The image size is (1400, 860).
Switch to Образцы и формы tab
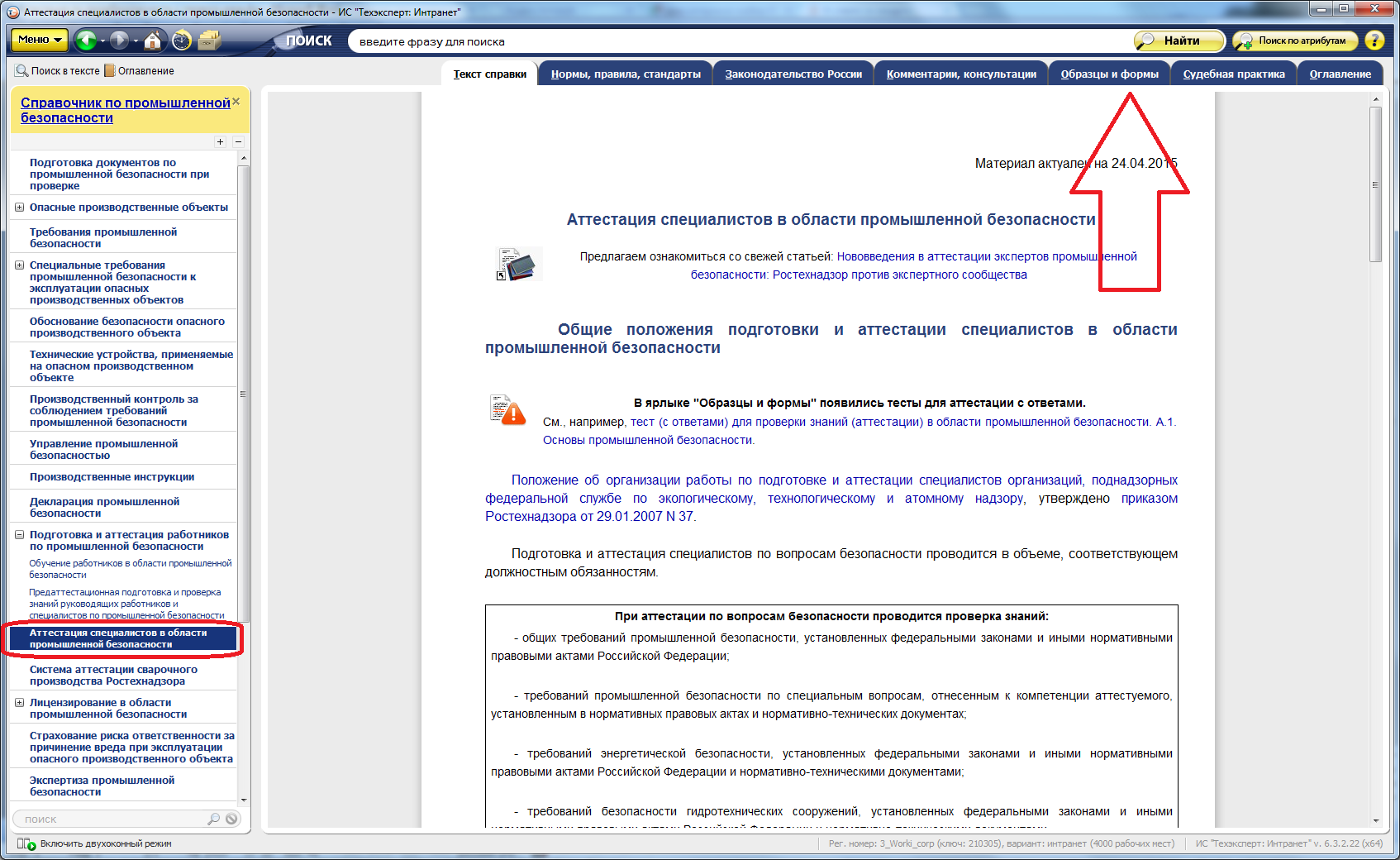click(x=1109, y=74)
